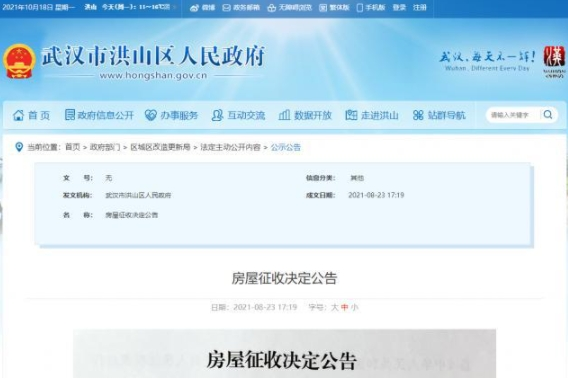Click the www.hongshan.gov.cn site URL text
Image resolution: width=568 pixels, height=379 pixels.
pos(153,75)
